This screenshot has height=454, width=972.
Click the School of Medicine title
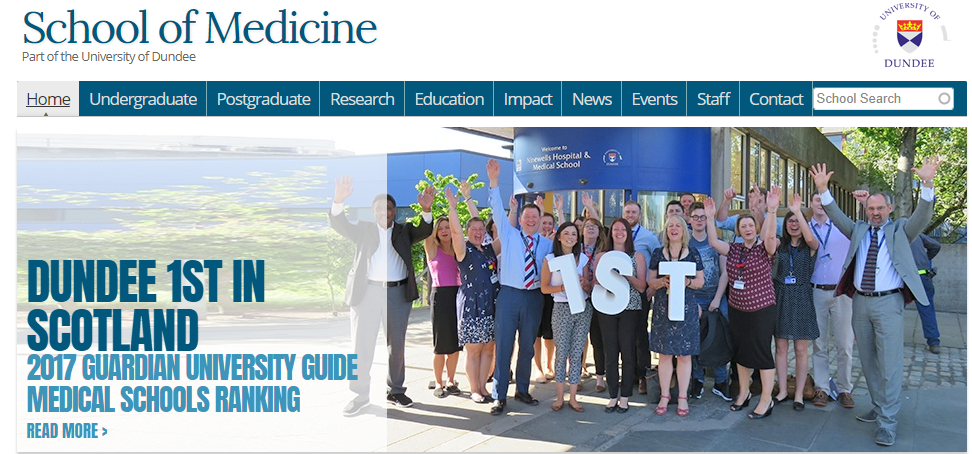click(200, 27)
